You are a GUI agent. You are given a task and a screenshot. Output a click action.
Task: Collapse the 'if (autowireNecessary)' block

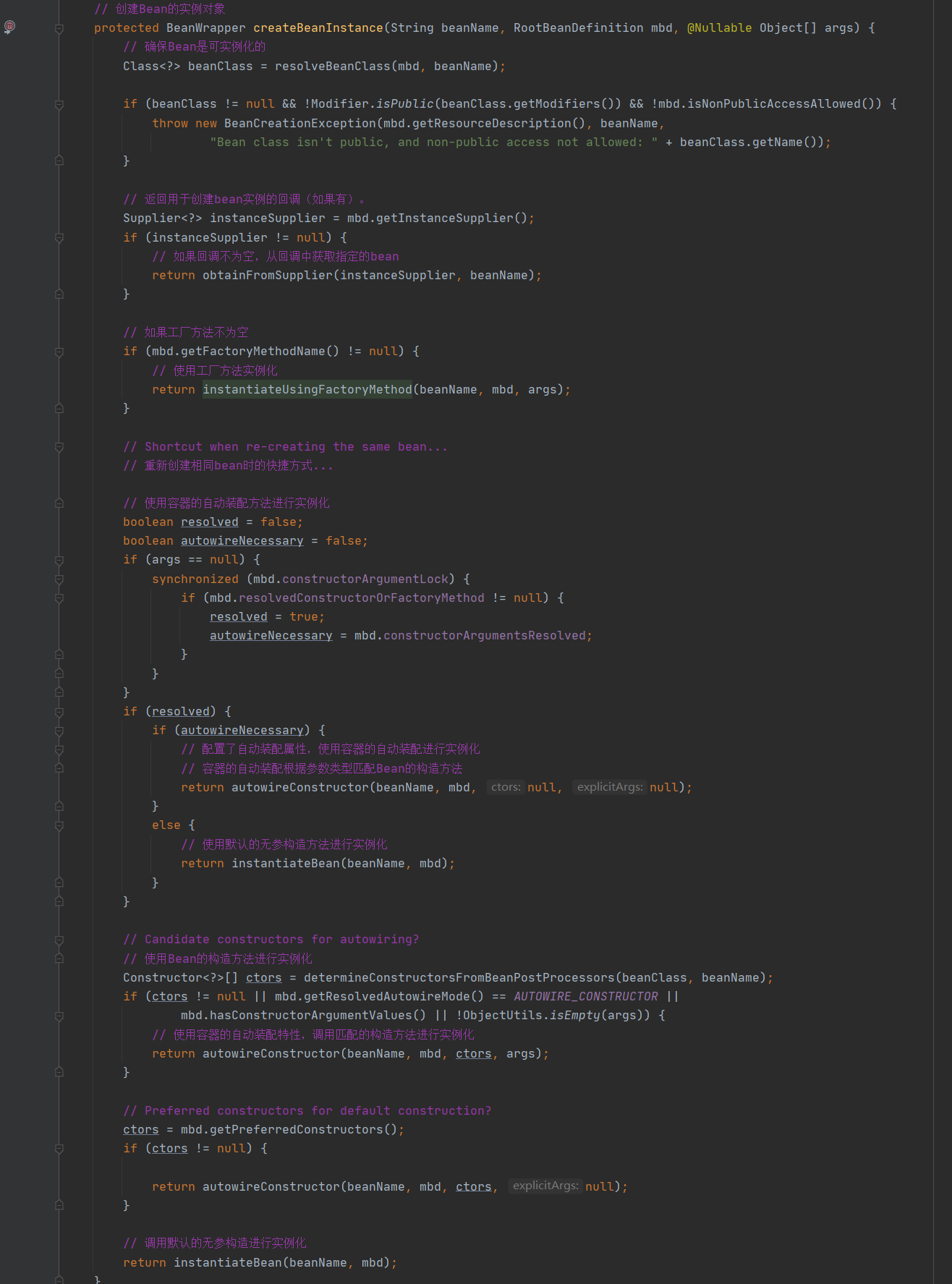[59, 731]
